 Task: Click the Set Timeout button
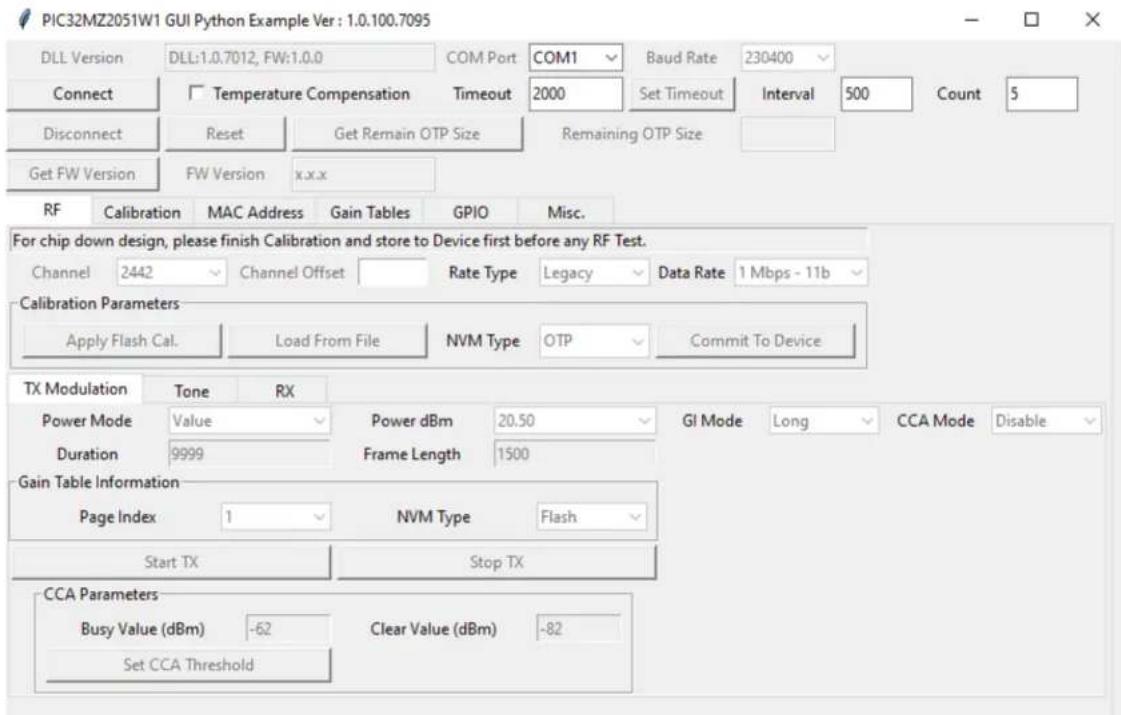(681, 94)
